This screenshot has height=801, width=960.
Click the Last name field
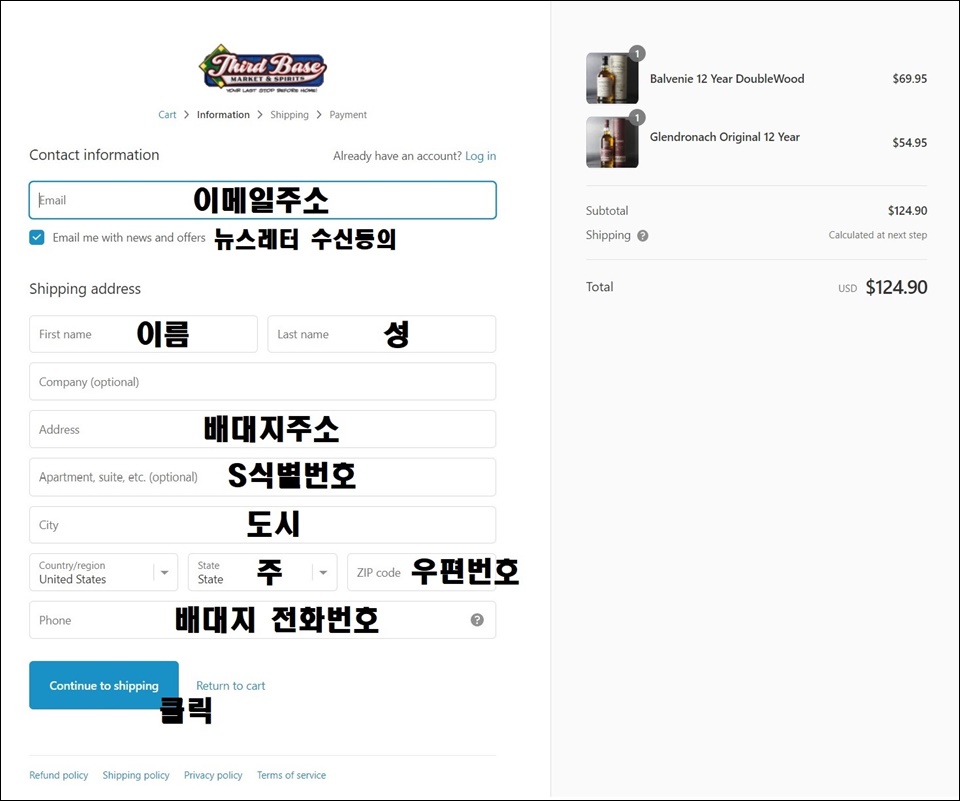[381, 334]
